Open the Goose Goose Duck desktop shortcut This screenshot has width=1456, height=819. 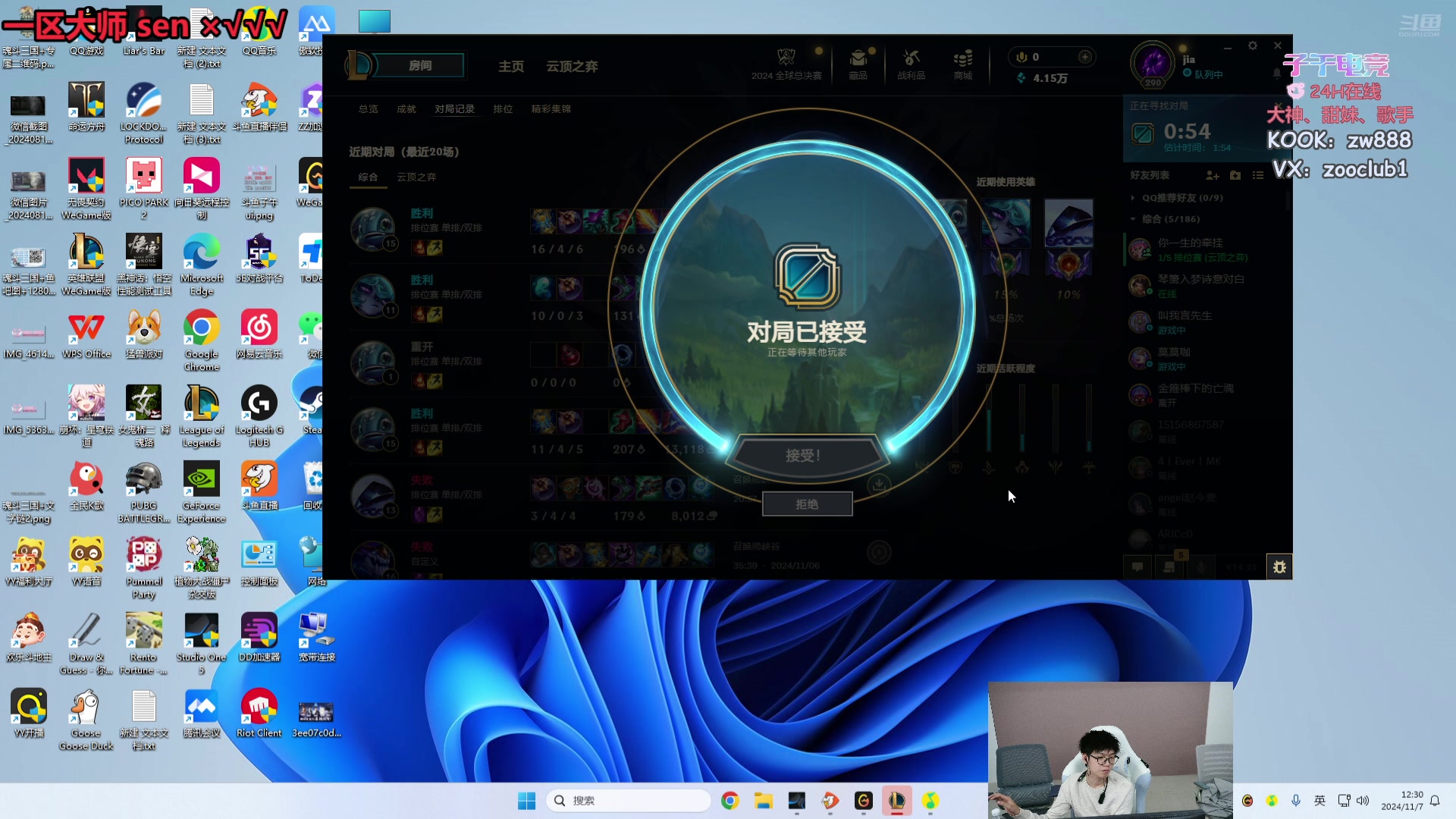point(86,719)
